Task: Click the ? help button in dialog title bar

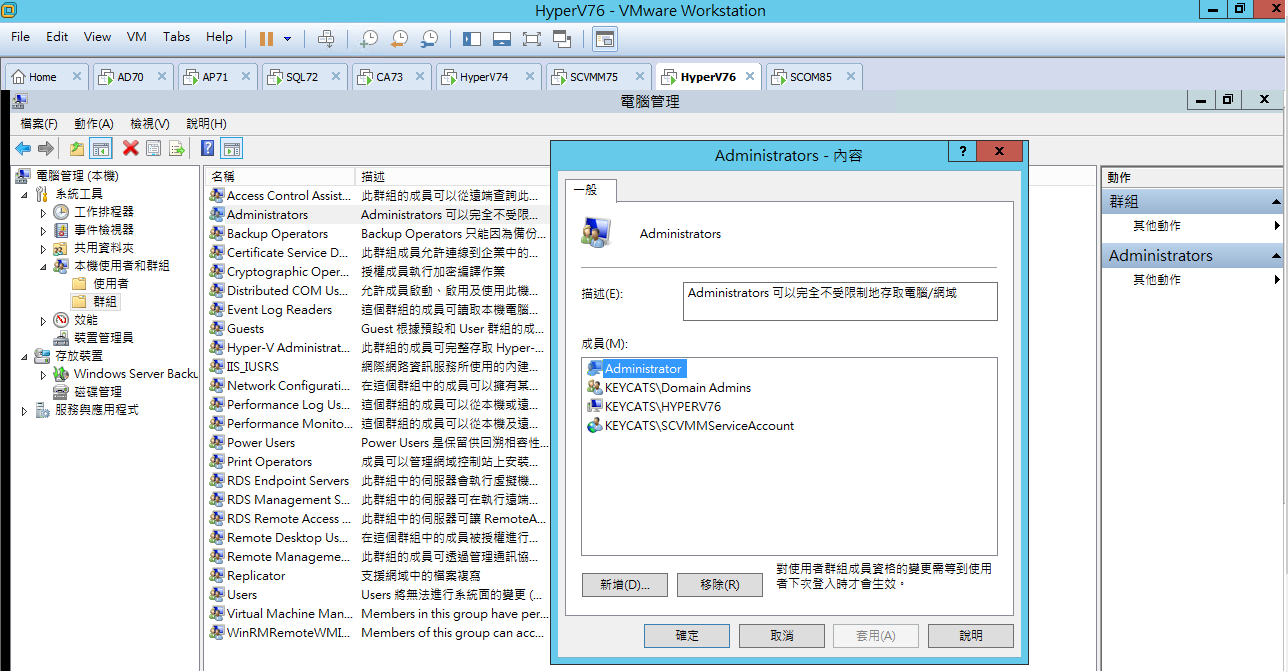Action: click(963, 151)
